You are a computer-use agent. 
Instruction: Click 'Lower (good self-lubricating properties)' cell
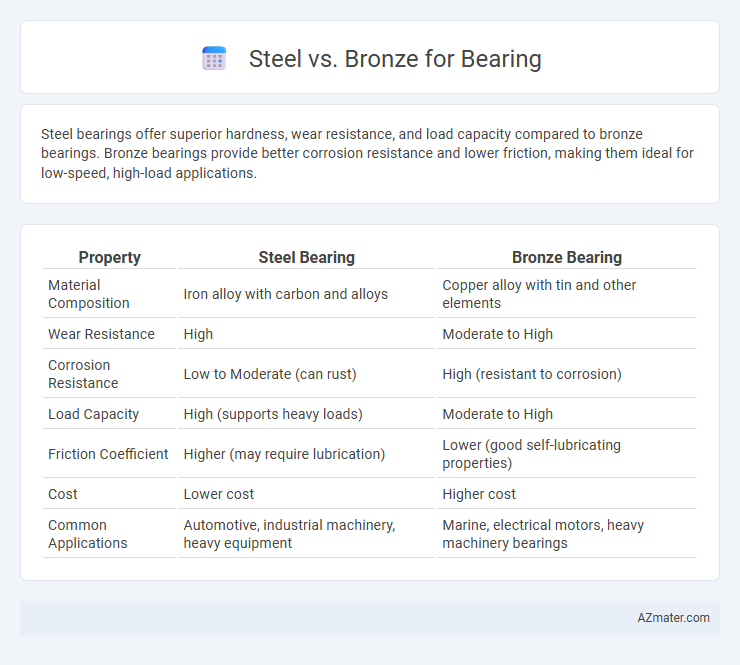531,454
